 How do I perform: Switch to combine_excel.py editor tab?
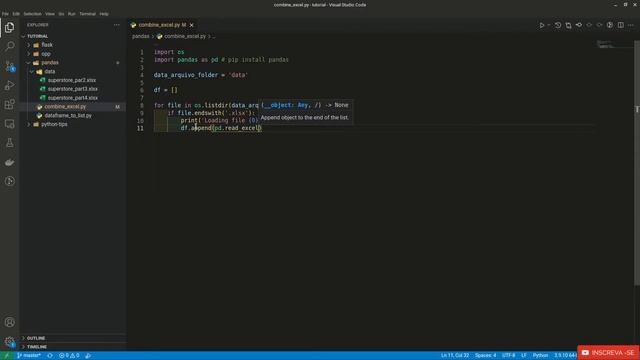point(162,25)
